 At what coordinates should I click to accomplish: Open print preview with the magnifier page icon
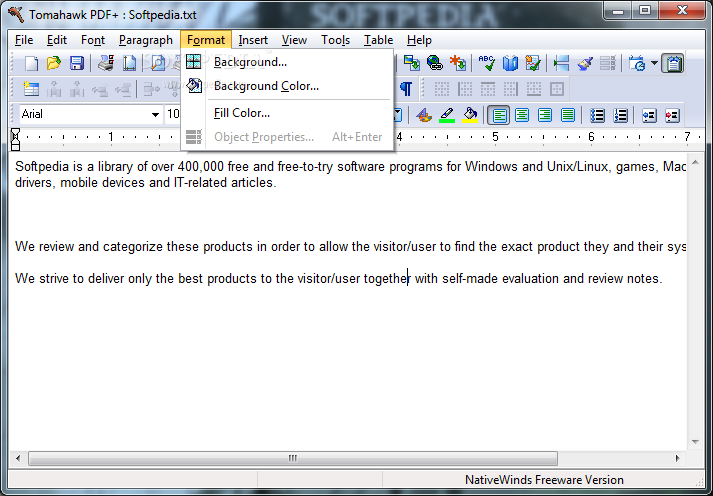[158, 63]
